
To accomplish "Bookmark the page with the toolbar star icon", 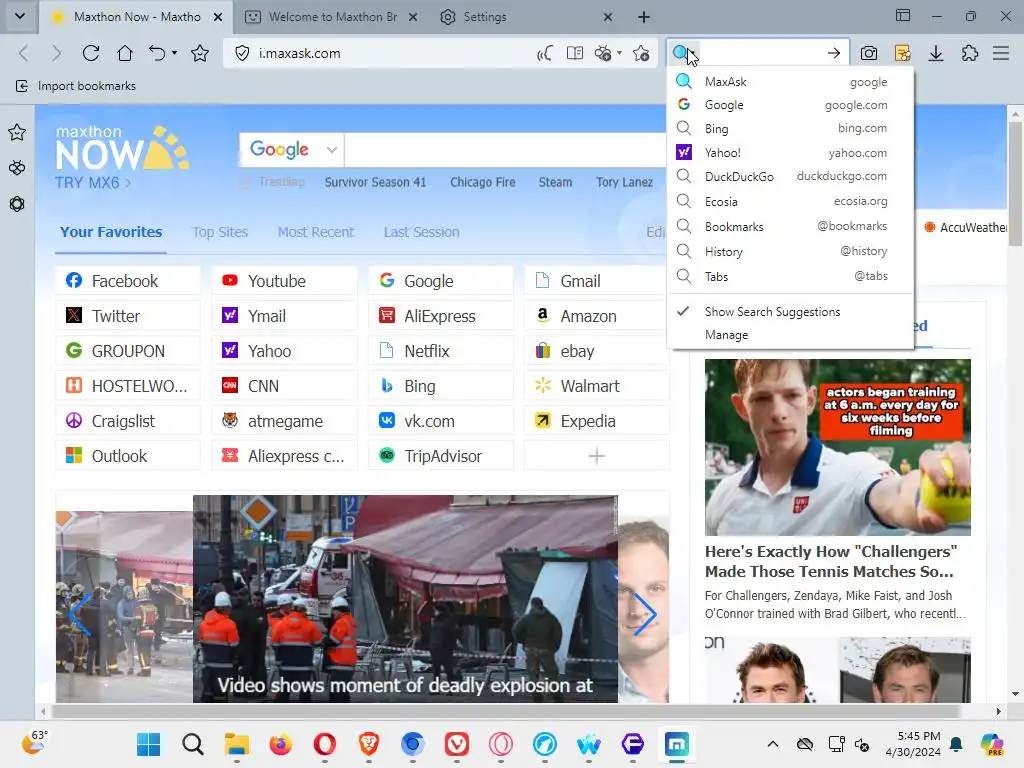I will 200,53.
